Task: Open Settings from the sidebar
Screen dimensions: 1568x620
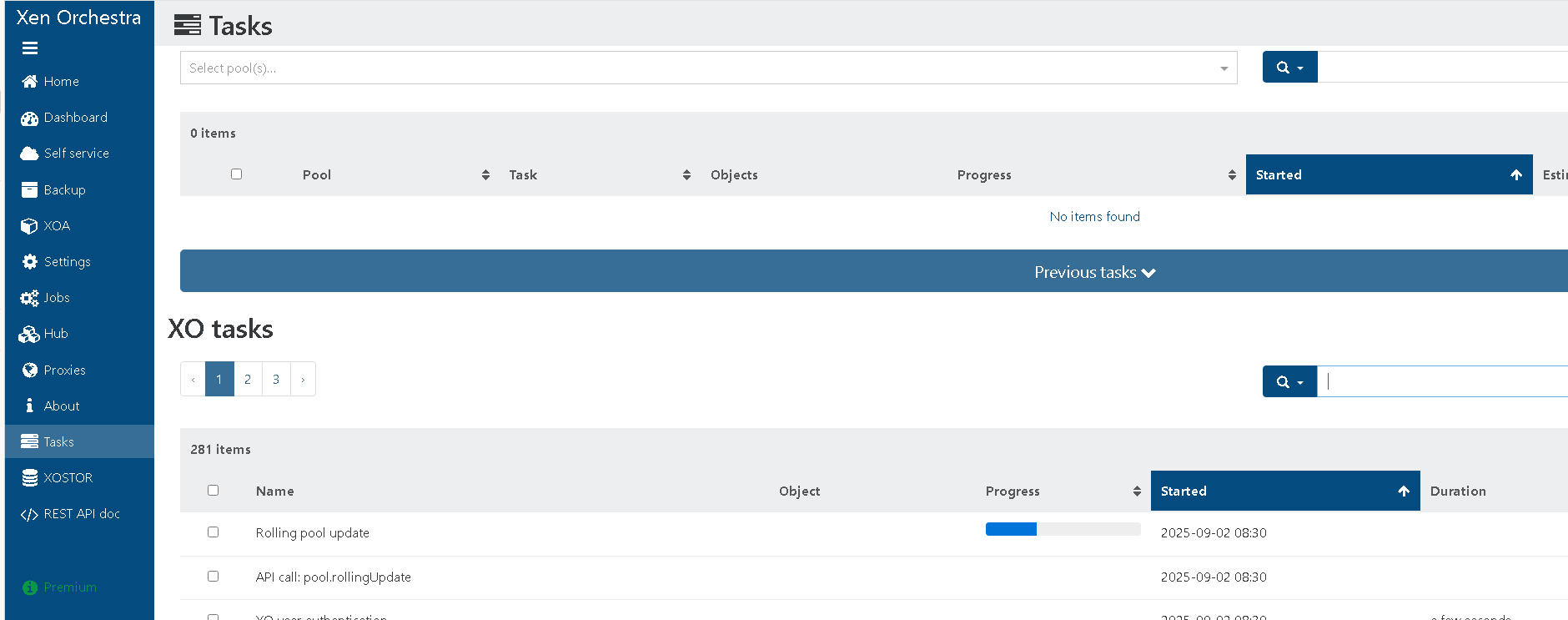Action: (x=67, y=262)
